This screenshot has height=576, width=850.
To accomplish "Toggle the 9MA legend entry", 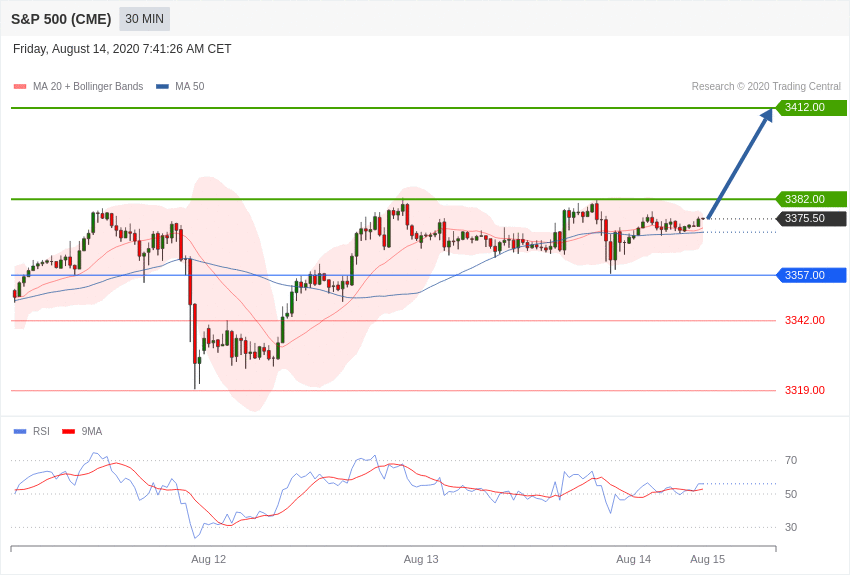I will (82, 431).
